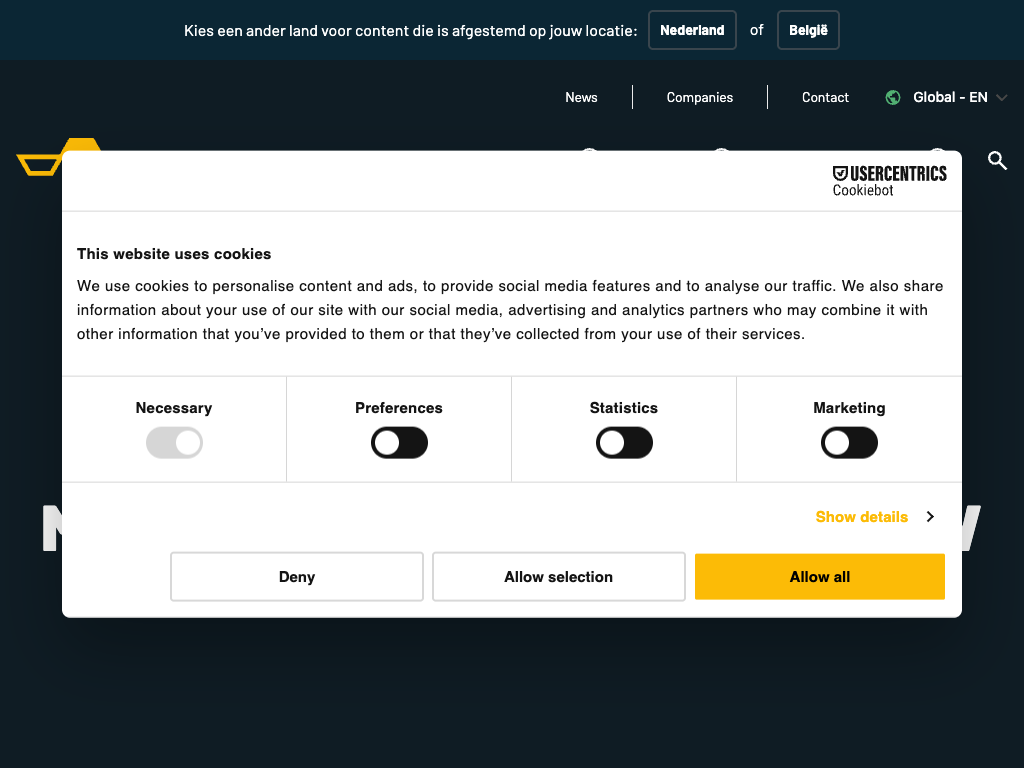This screenshot has height=768, width=1024.
Task: Click the Show details link
Action: tap(861, 517)
